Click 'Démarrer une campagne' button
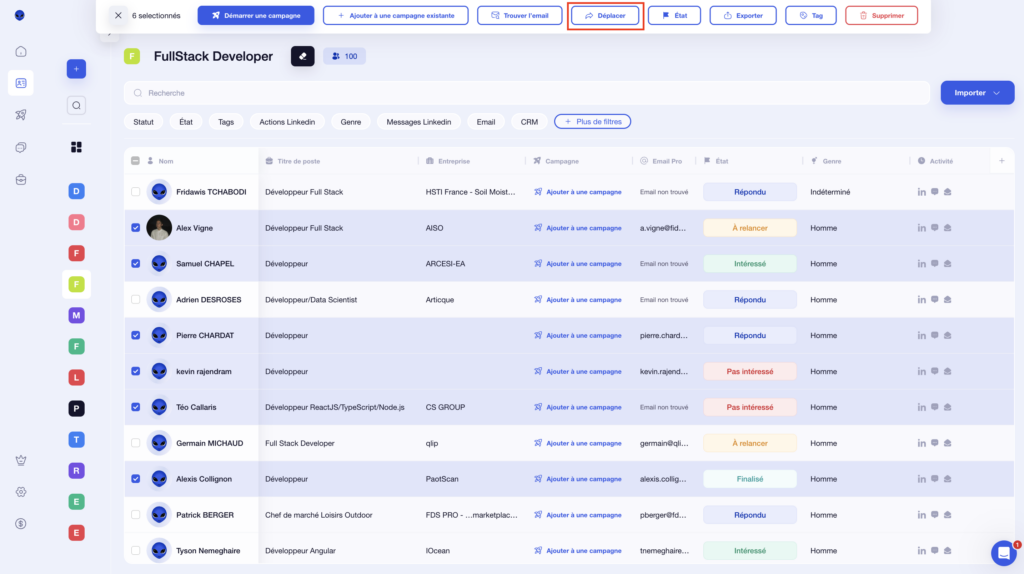Viewport: 1024px width, 574px height. pos(256,16)
